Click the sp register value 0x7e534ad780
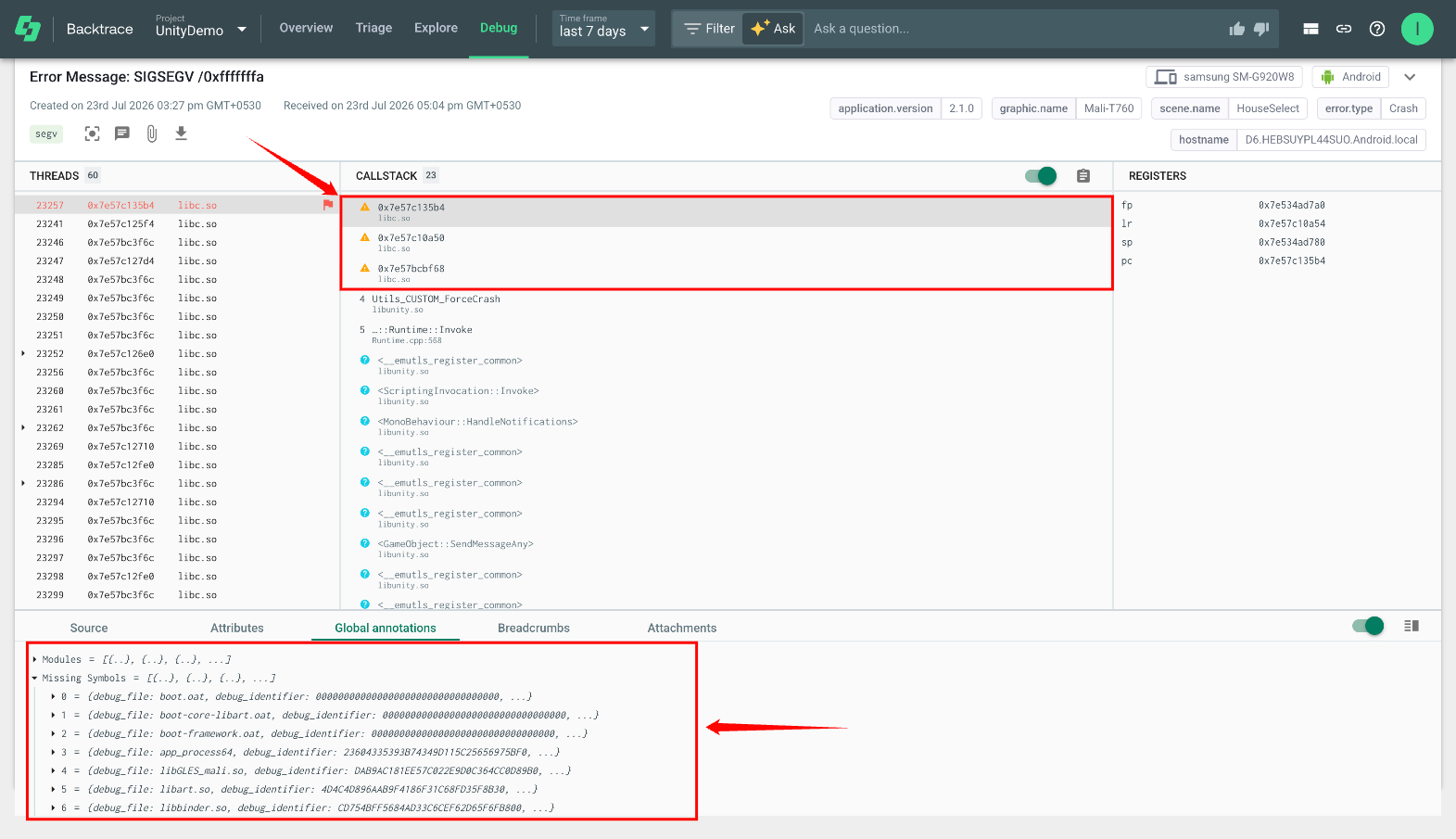This screenshot has height=839, width=1456. [x=1292, y=242]
